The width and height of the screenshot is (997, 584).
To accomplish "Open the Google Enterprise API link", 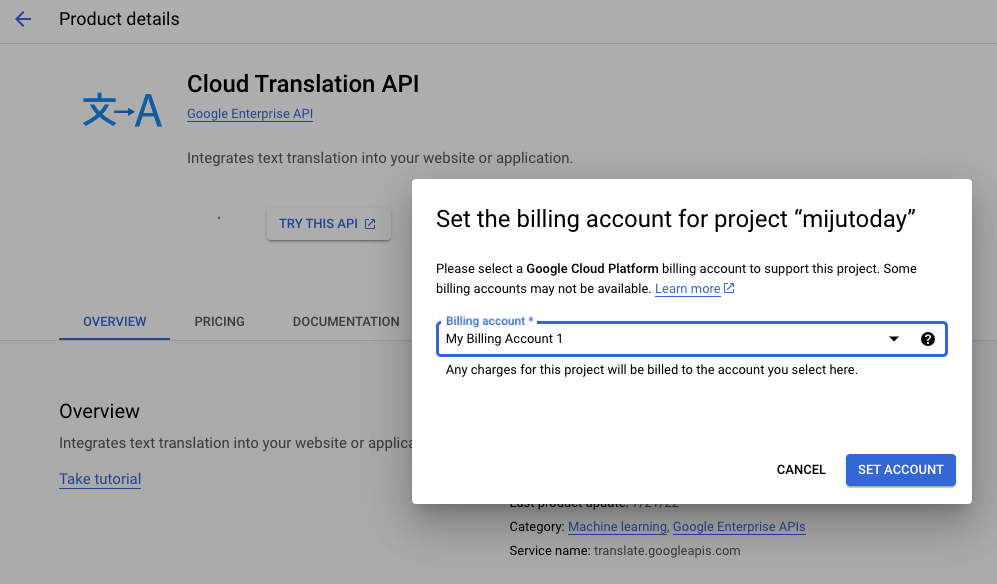I will pyautogui.click(x=250, y=114).
